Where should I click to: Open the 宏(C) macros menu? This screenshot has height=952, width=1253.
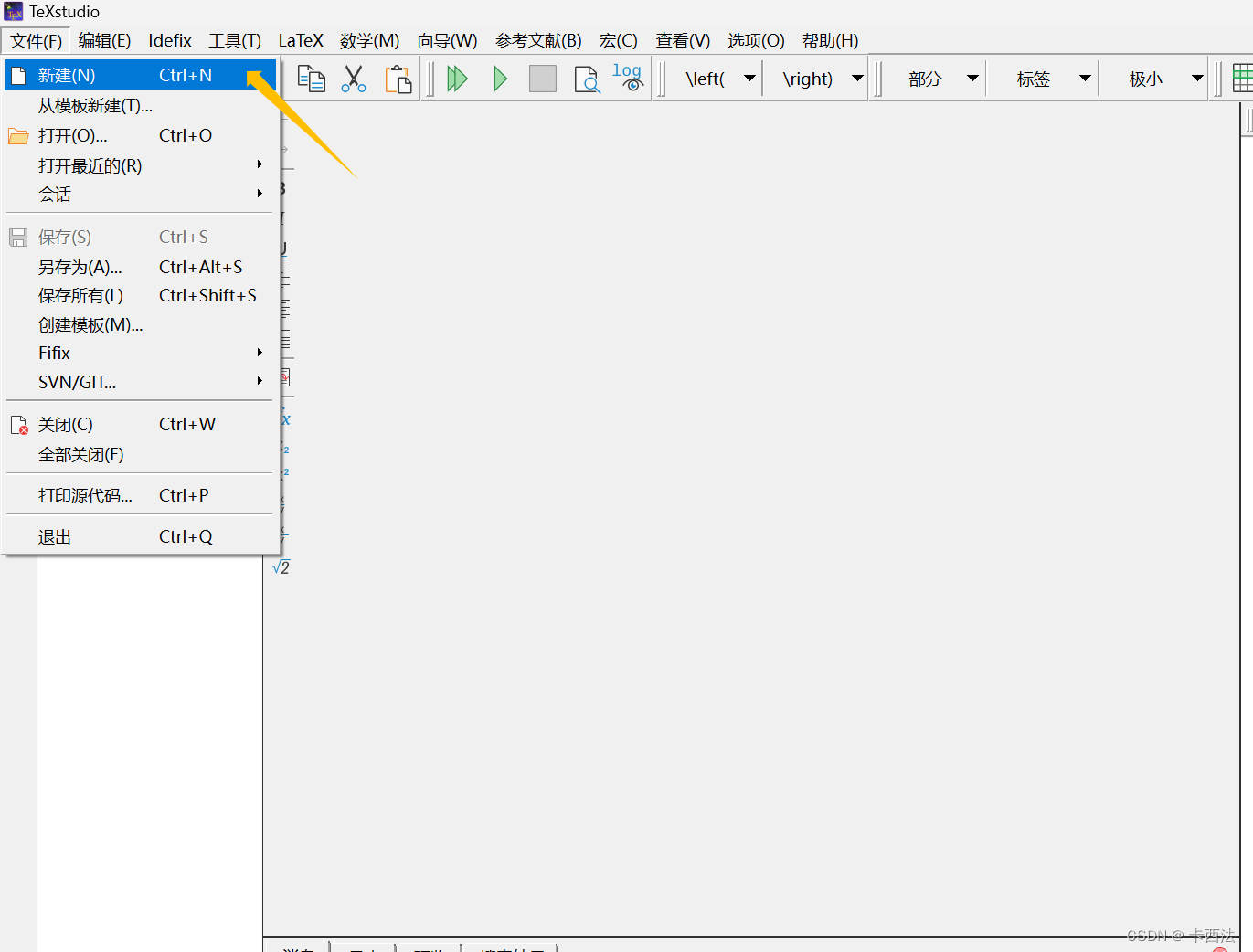coord(618,41)
